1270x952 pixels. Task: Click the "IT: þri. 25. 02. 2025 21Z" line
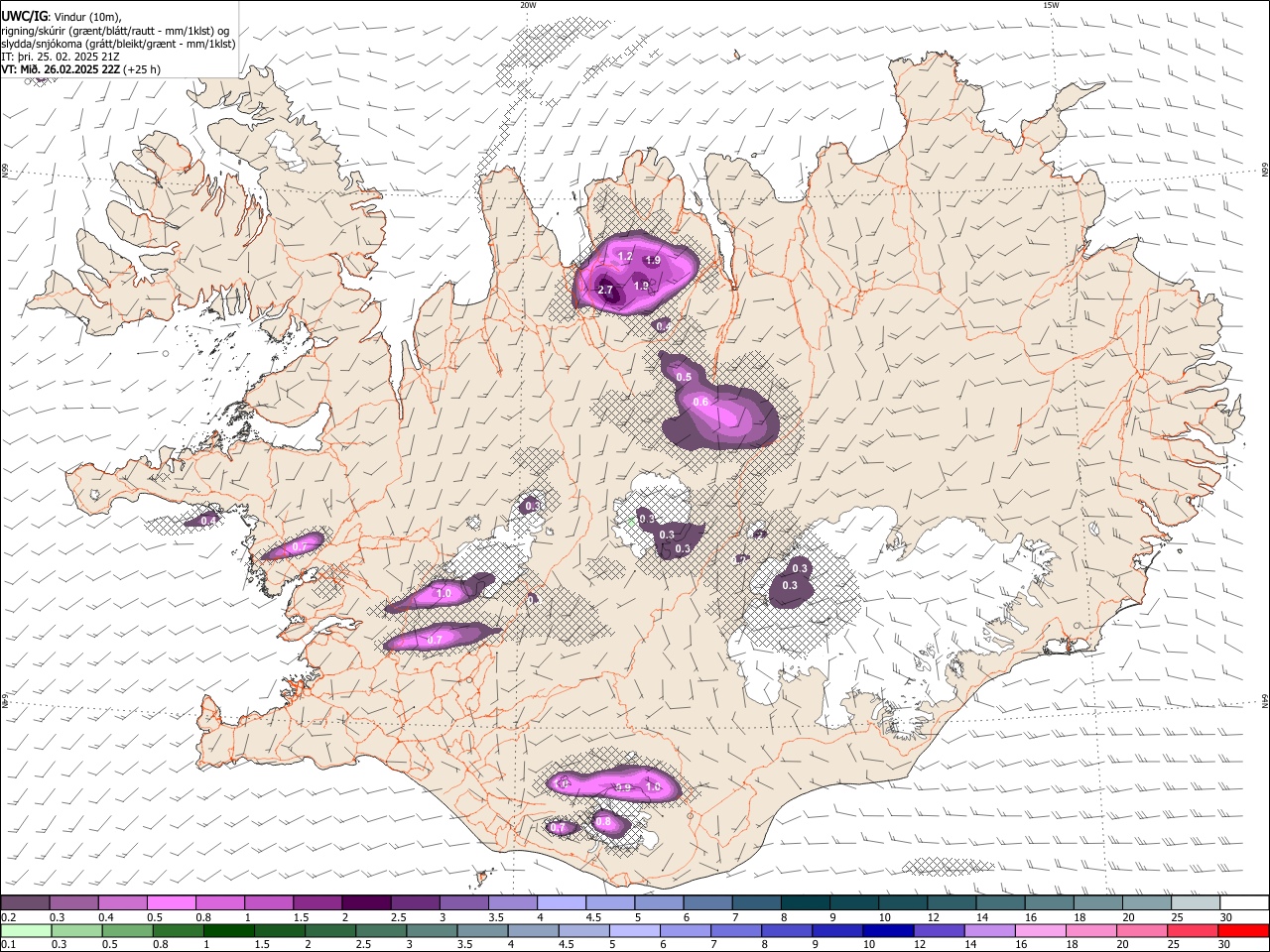(62, 57)
